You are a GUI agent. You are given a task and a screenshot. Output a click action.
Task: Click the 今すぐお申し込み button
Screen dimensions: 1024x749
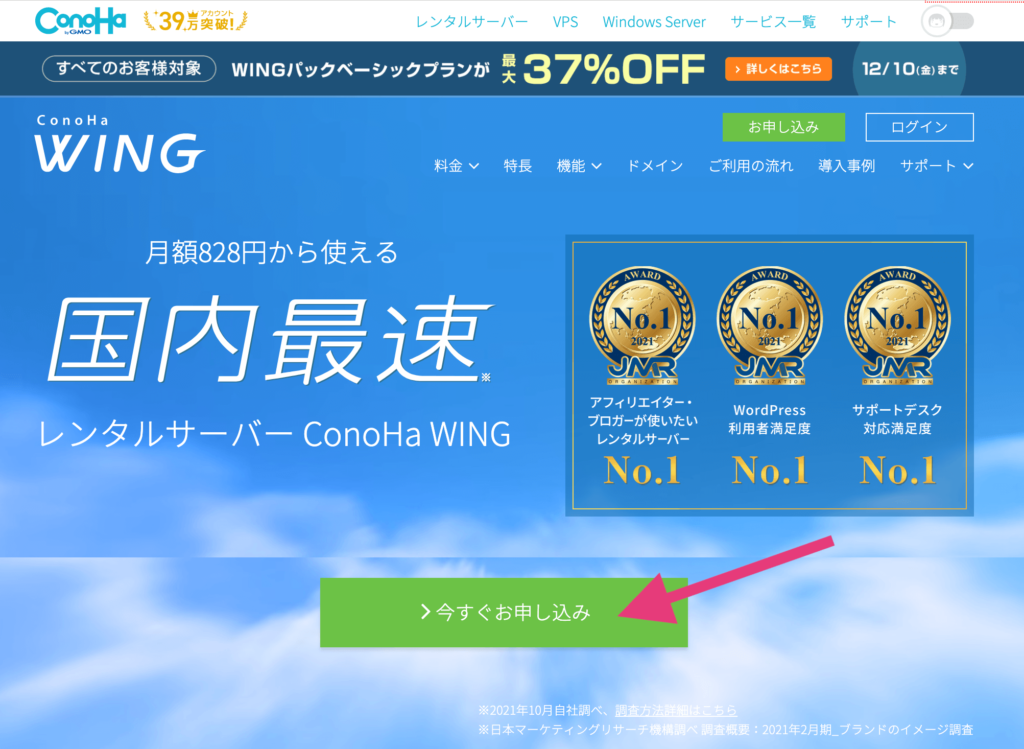[504, 612]
